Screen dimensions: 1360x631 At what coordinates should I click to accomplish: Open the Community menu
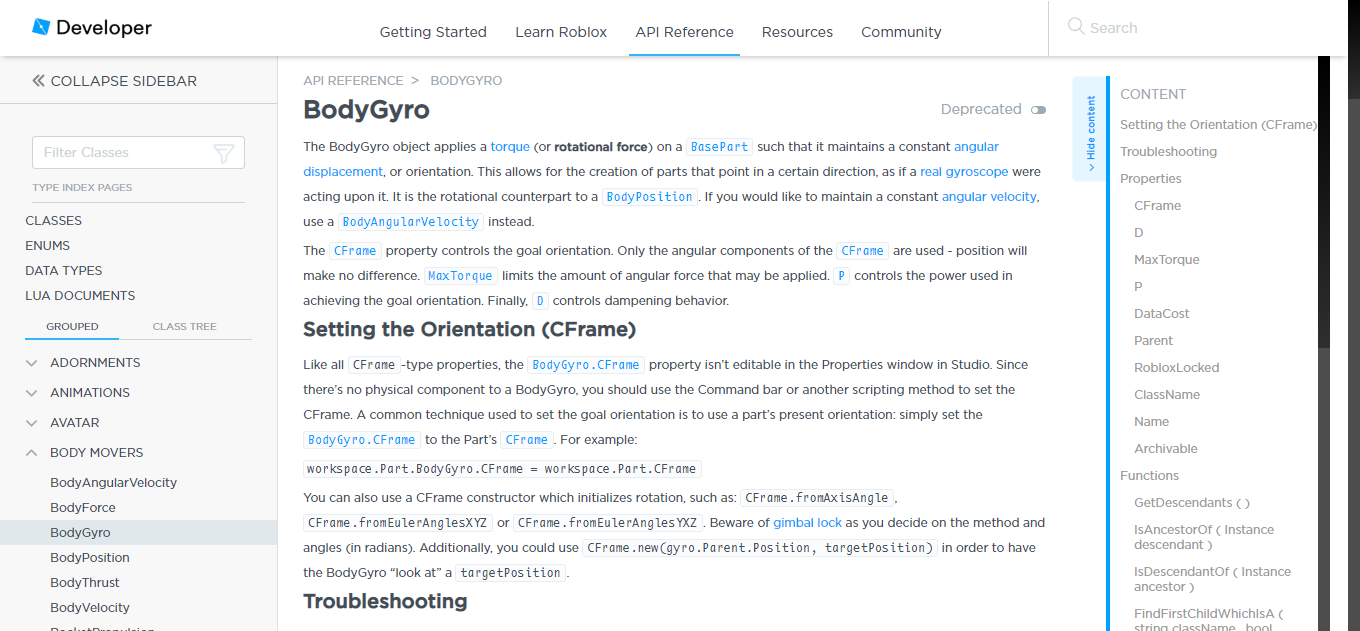901,32
